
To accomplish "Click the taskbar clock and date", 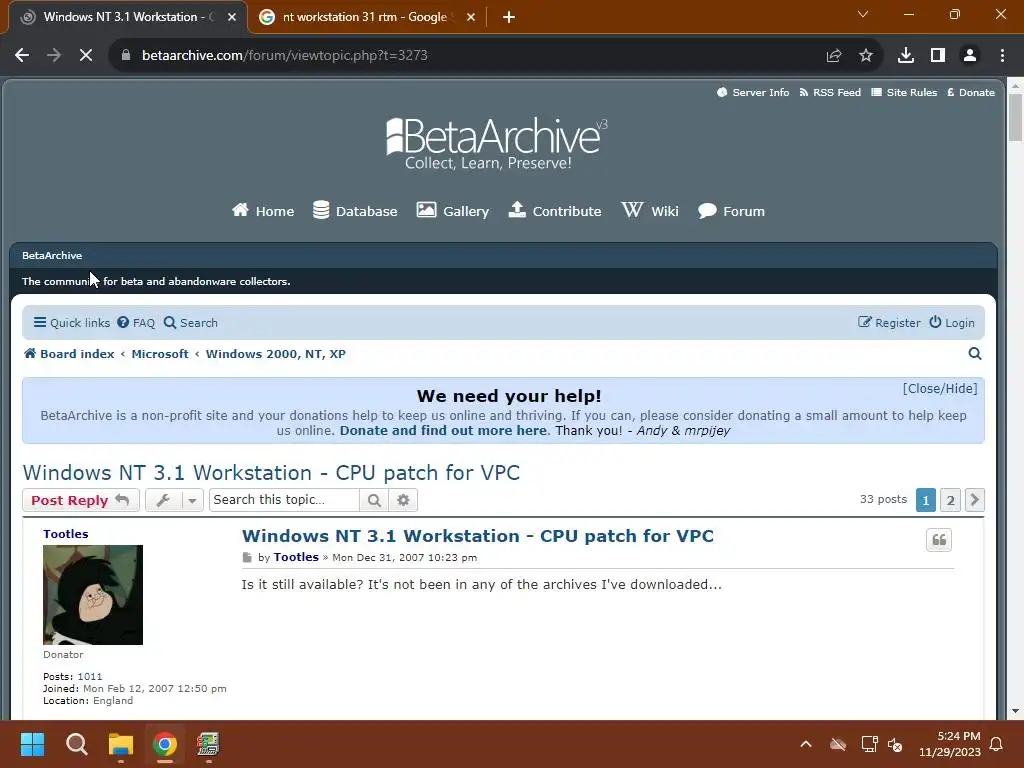I will pyautogui.click(x=950, y=744).
